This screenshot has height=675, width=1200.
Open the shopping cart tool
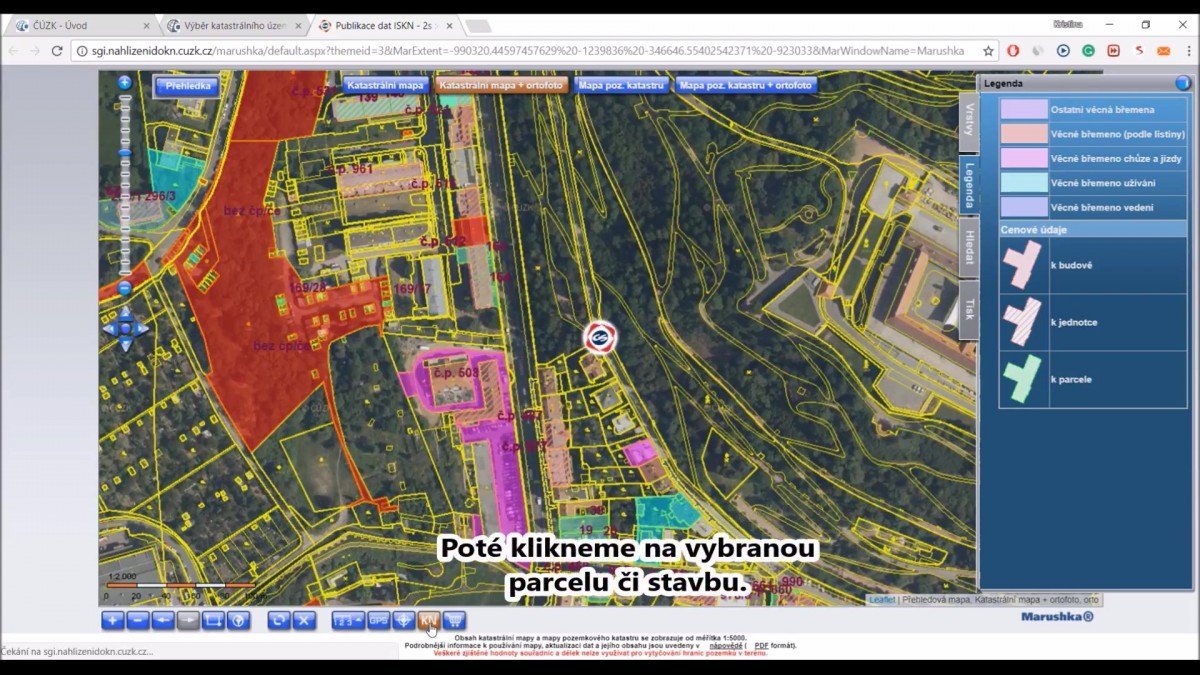click(x=454, y=620)
